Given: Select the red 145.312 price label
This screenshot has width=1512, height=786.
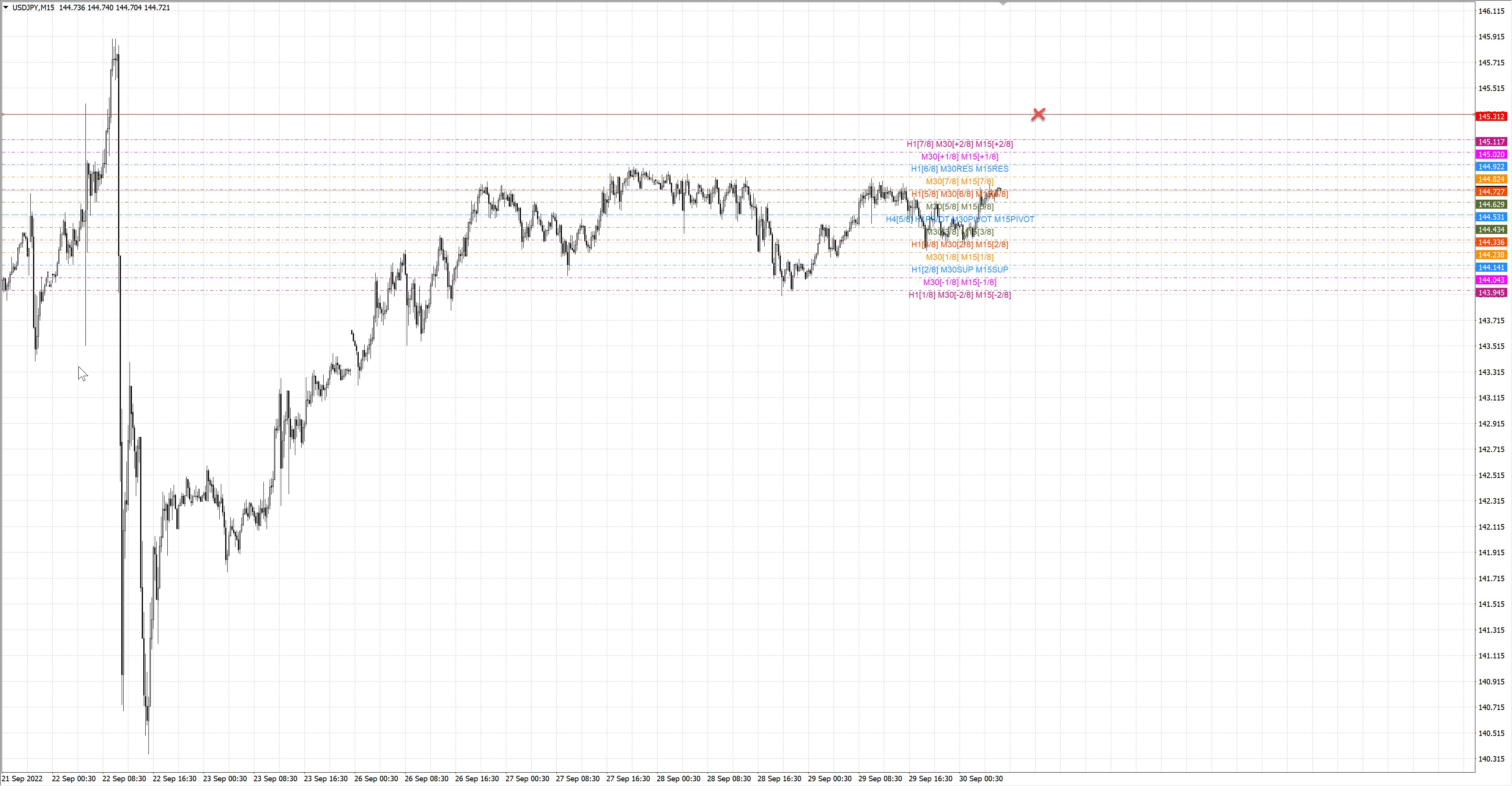Looking at the screenshot, I should pyautogui.click(x=1491, y=116).
